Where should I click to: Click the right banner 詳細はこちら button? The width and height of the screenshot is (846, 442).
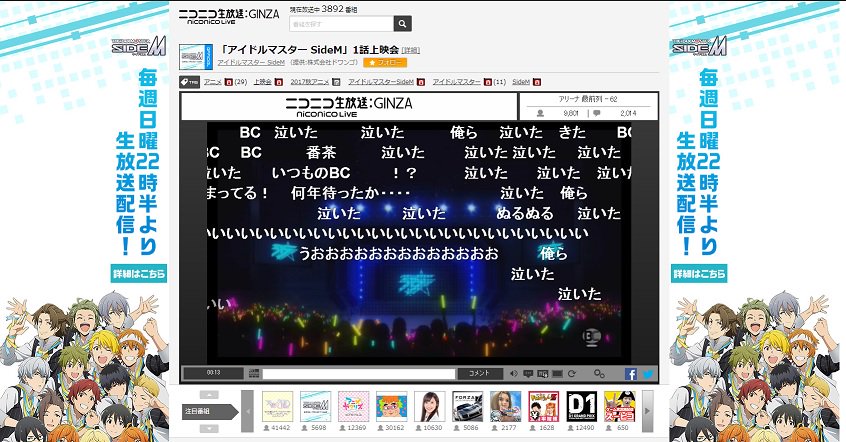click(699, 274)
